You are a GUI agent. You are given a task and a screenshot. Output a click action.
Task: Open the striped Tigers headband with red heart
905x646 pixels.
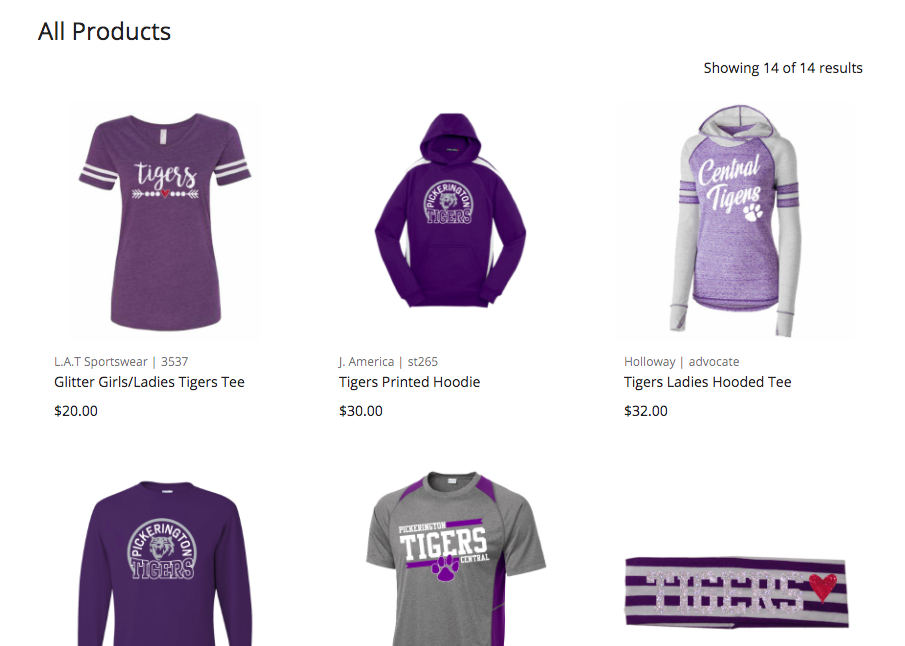click(x=737, y=592)
